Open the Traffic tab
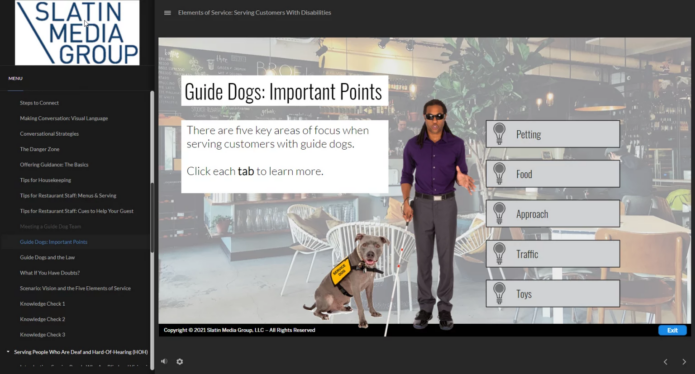Image resolution: width=695 pixels, height=374 pixels. click(x=553, y=253)
